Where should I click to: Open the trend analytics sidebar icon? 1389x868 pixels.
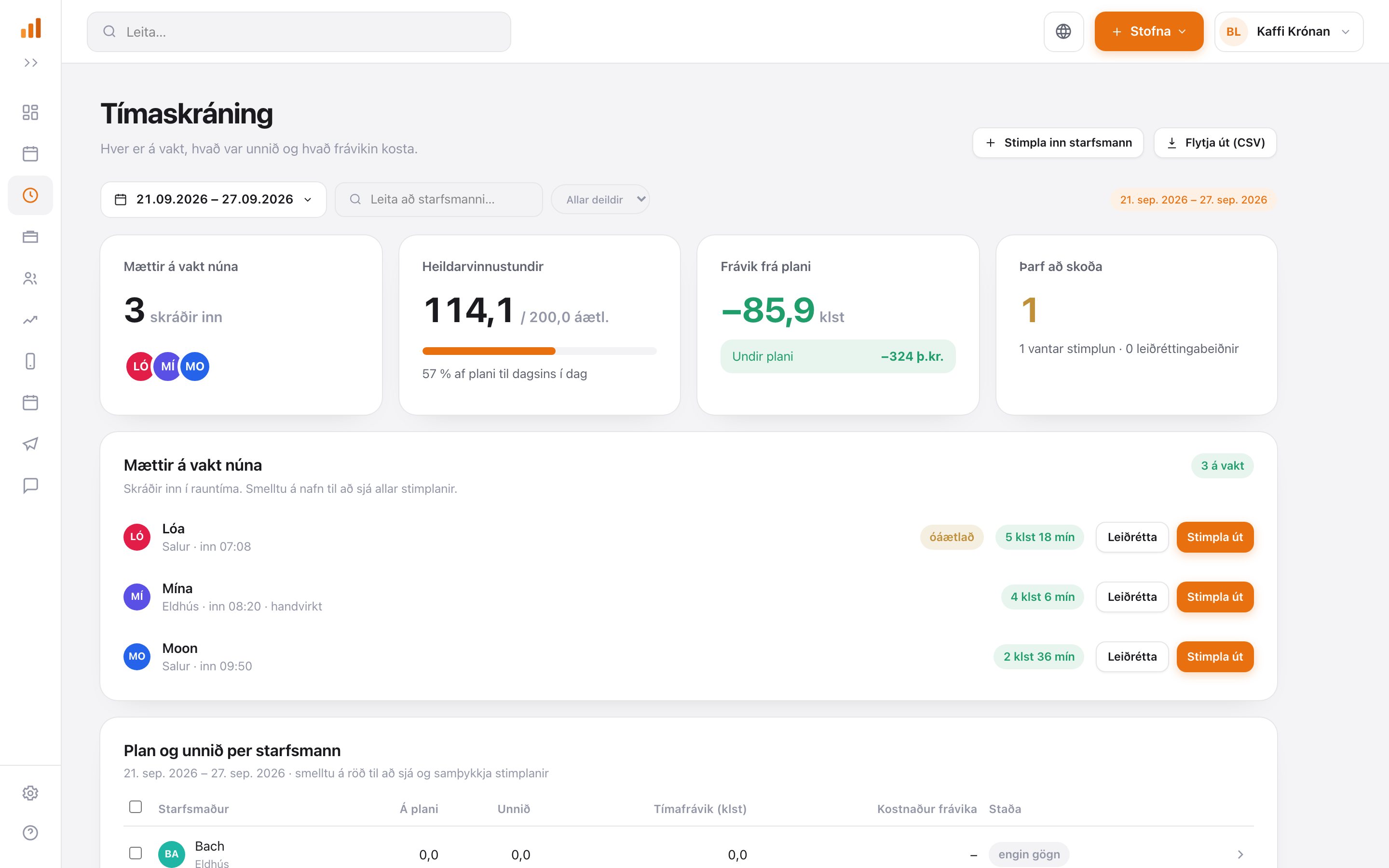tap(30, 320)
